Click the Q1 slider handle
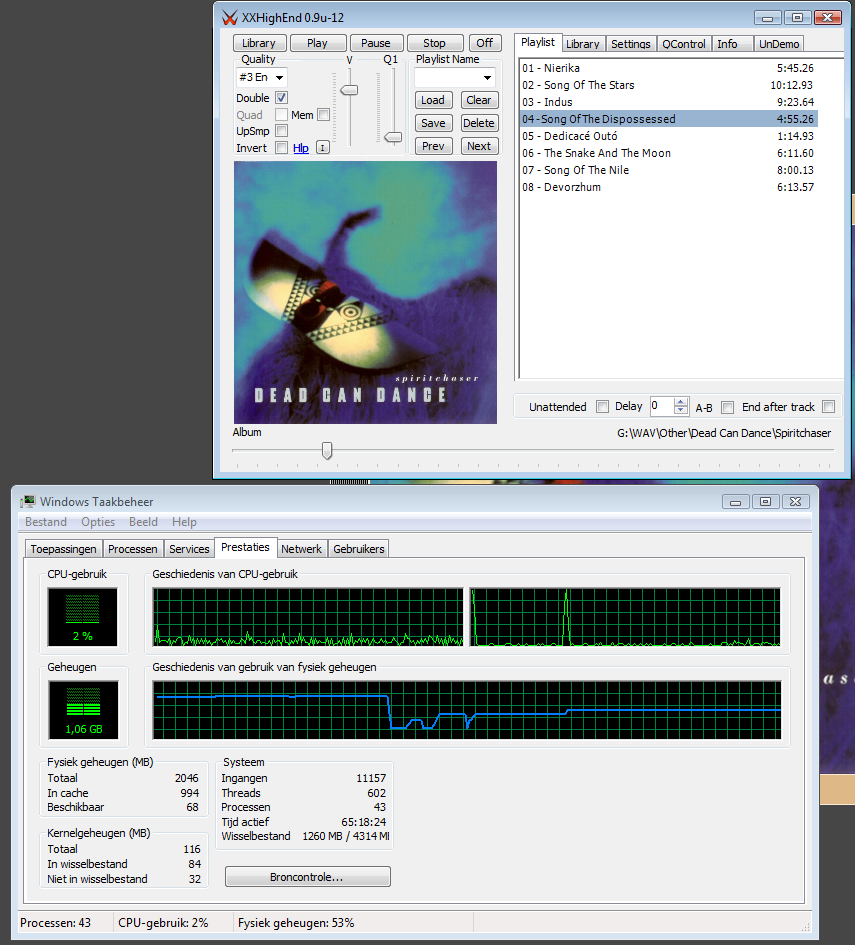 (x=393, y=137)
